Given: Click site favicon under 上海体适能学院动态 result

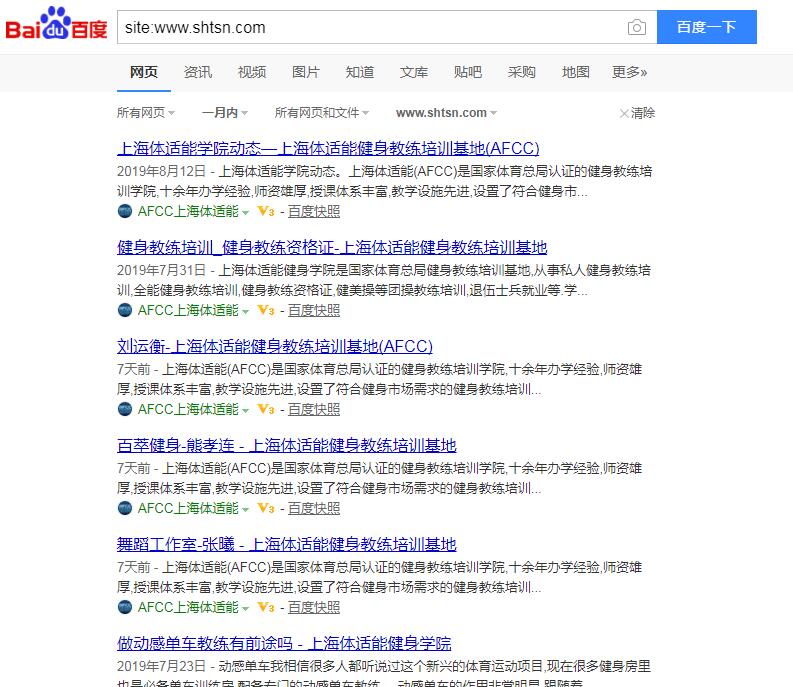Looking at the screenshot, I should (x=125, y=211).
